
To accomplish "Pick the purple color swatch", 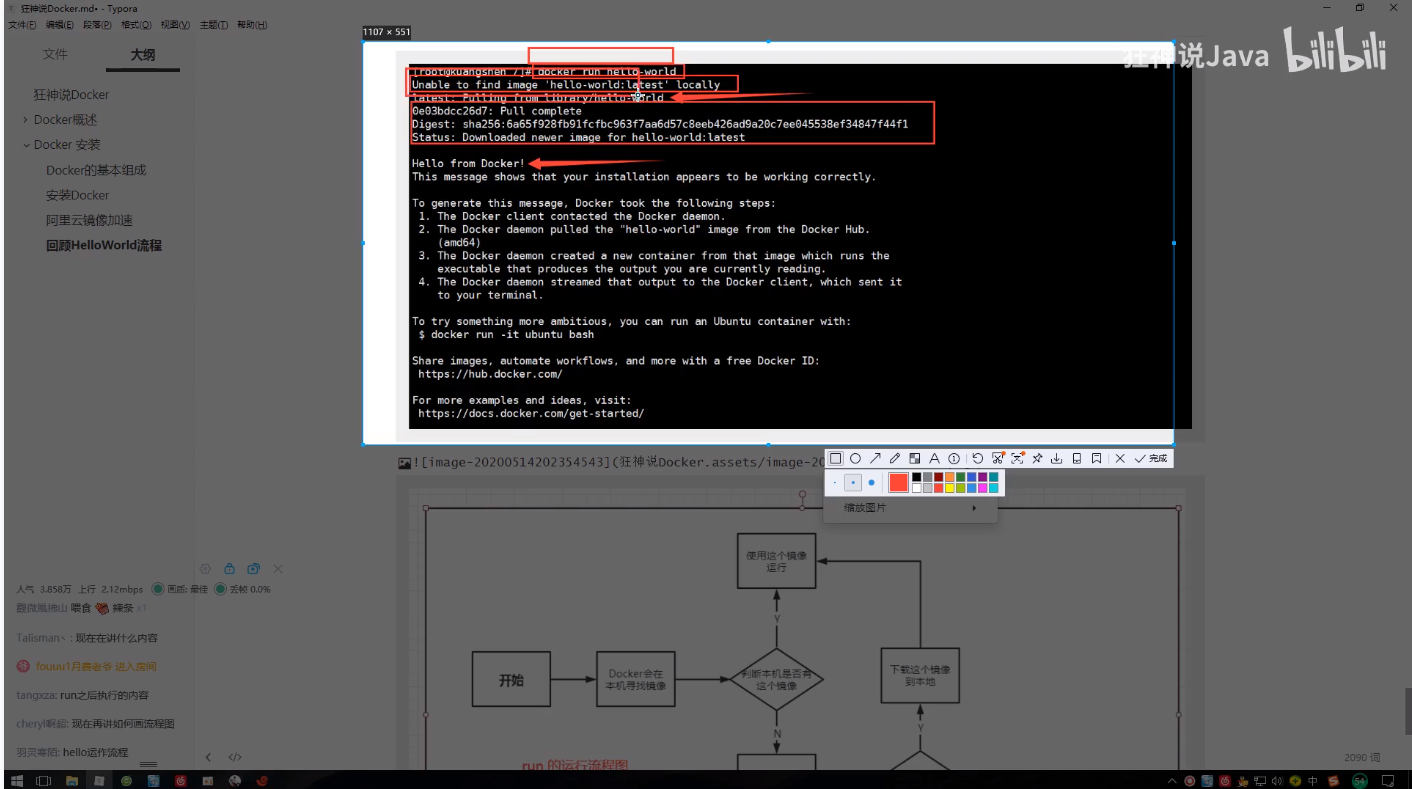I will click(x=982, y=477).
